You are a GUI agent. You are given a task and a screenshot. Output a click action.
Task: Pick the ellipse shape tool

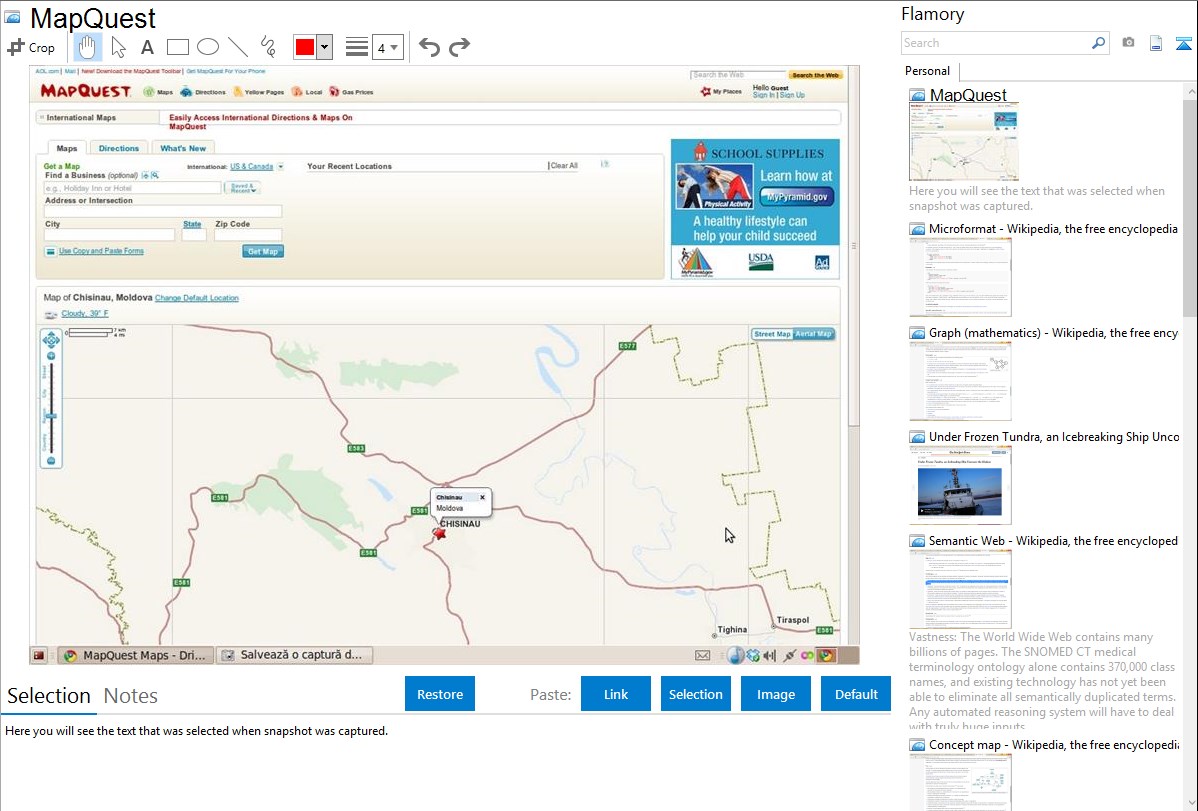208,47
